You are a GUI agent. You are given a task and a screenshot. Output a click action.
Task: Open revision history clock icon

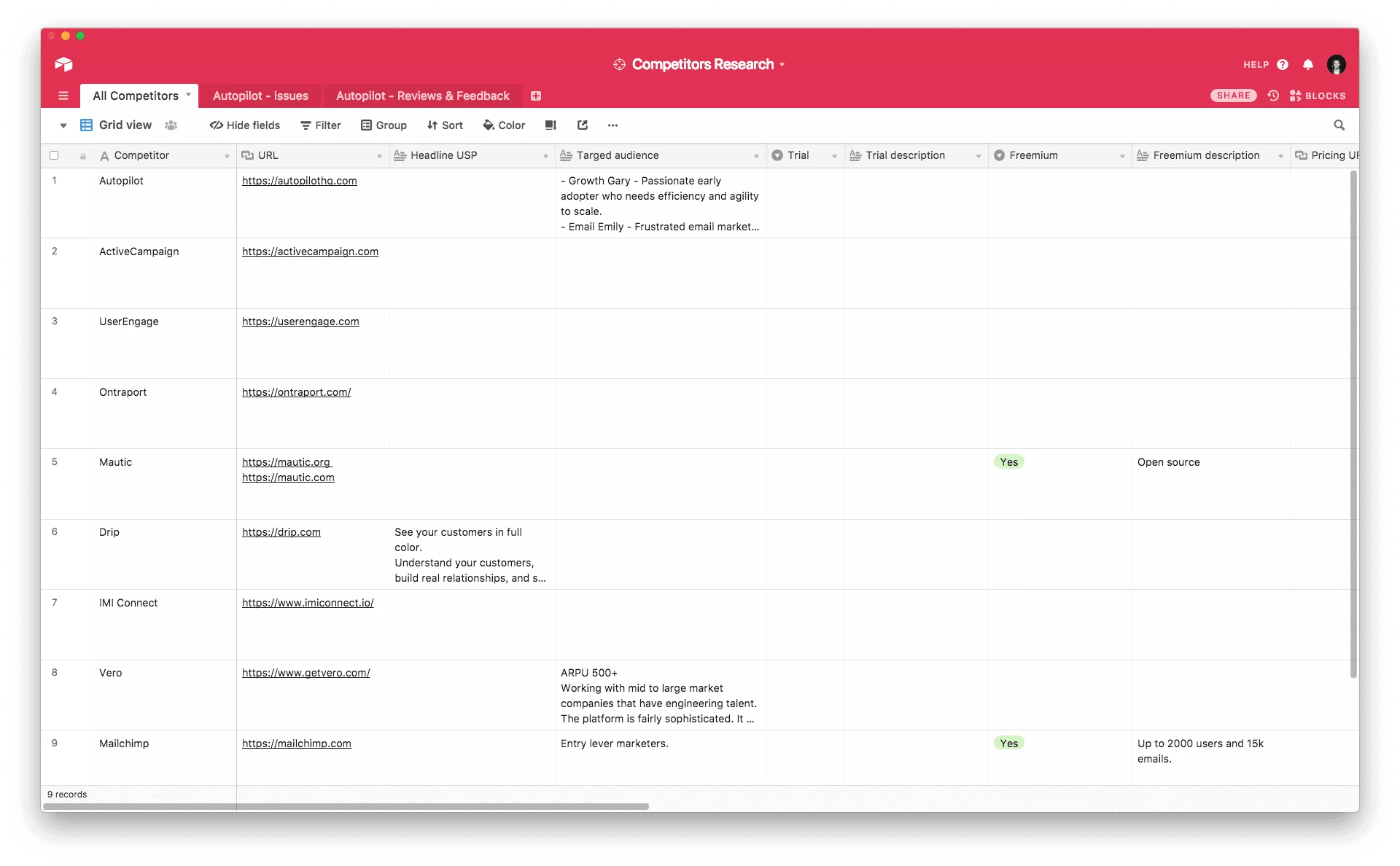coord(1273,95)
